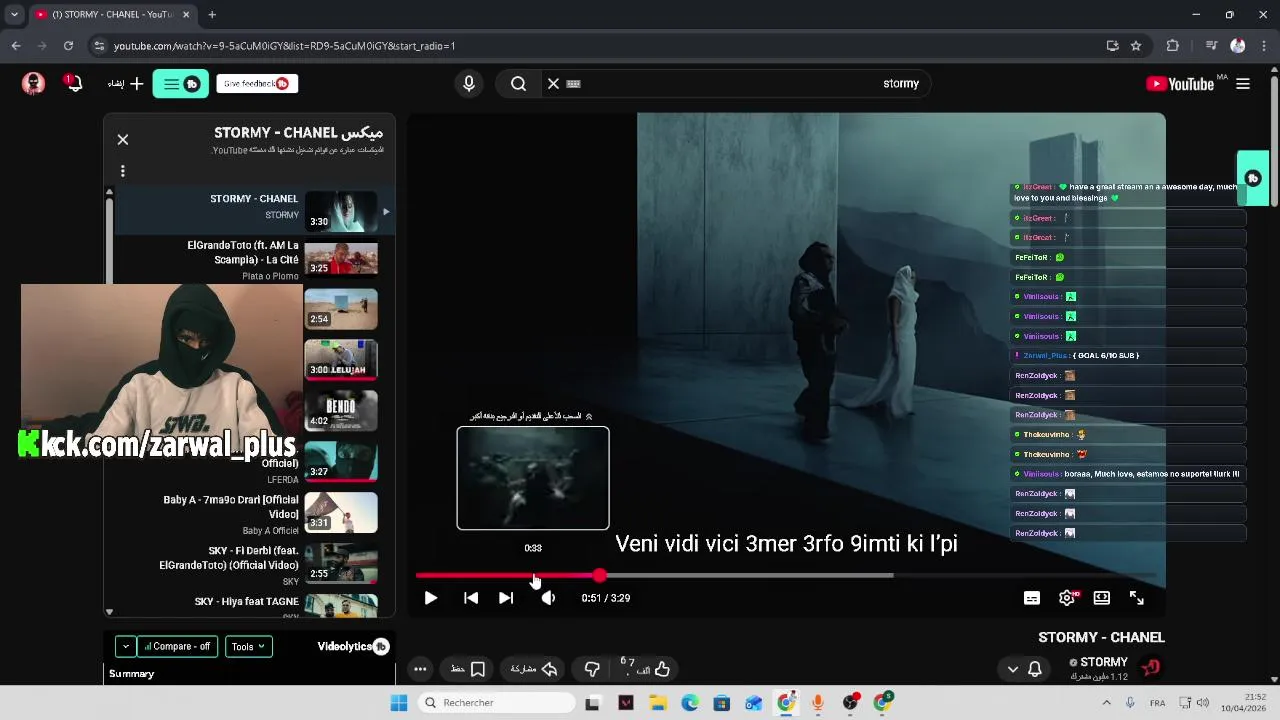Open Chrome extensions puzzle icon
This screenshot has width=1280, height=720.
(x=1173, y=46)
